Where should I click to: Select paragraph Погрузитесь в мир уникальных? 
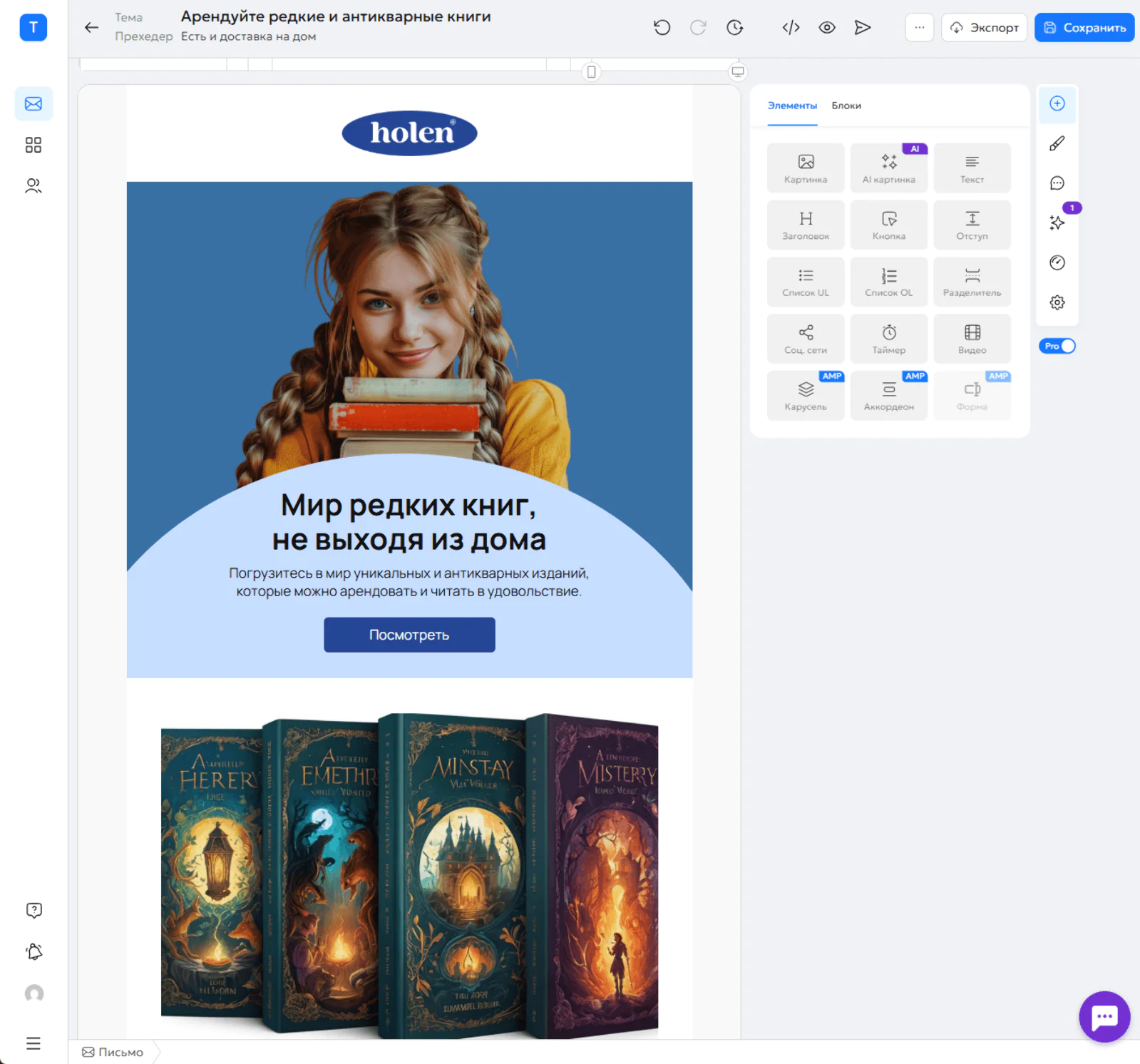[409, 582]
